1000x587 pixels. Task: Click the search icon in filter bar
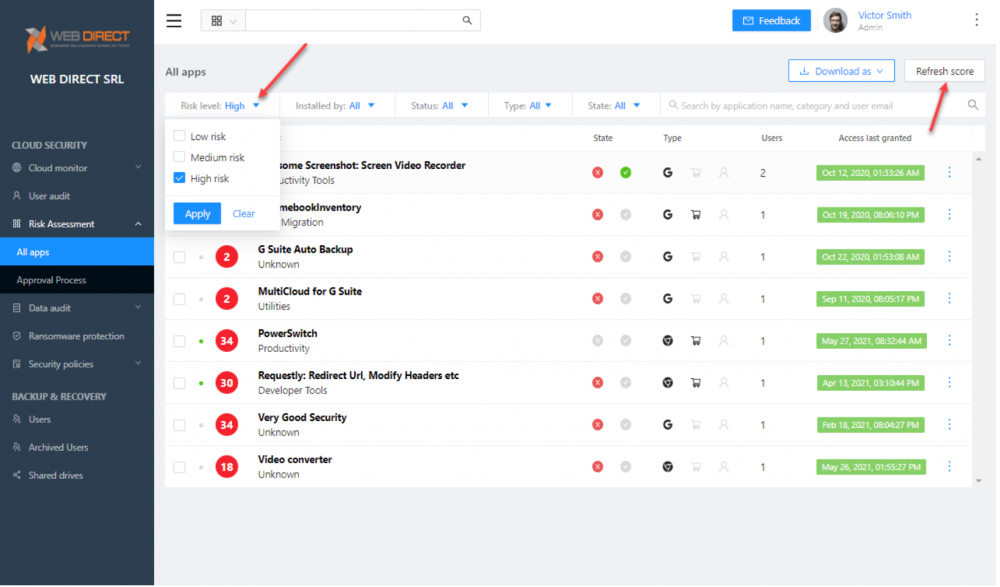point(975,105)
